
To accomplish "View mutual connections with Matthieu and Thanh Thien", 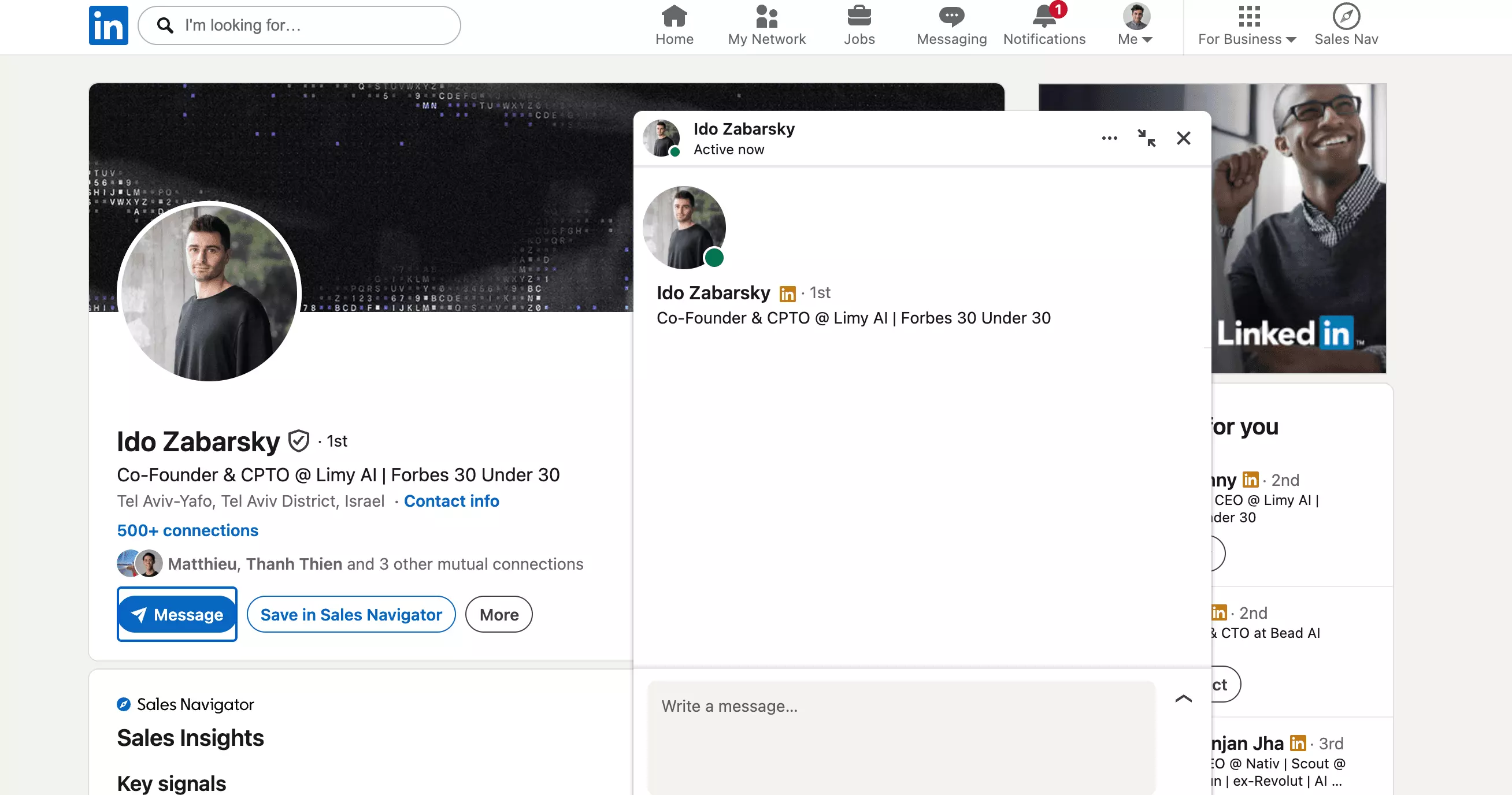I will 375,564.
